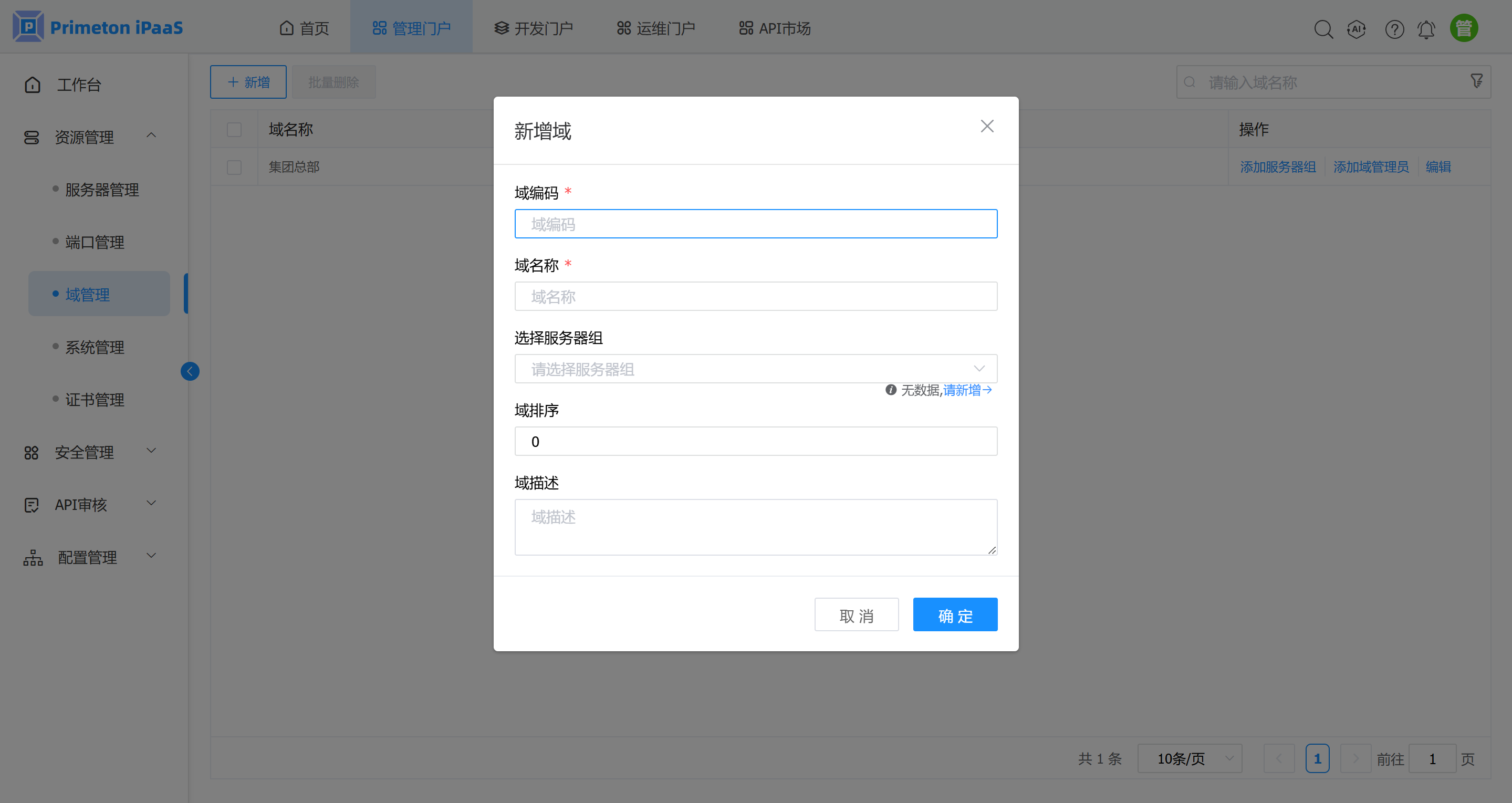The height and width of the screenshot is (803, 1512).
Task: Toggle the info hint beside 无数据 message
Action: click(891, 389)
